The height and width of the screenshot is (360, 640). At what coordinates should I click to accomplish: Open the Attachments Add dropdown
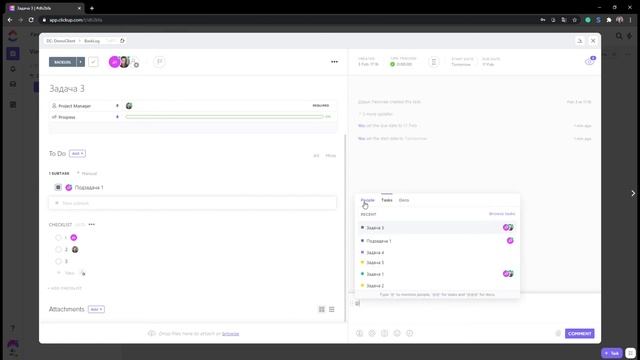(96, 309)
